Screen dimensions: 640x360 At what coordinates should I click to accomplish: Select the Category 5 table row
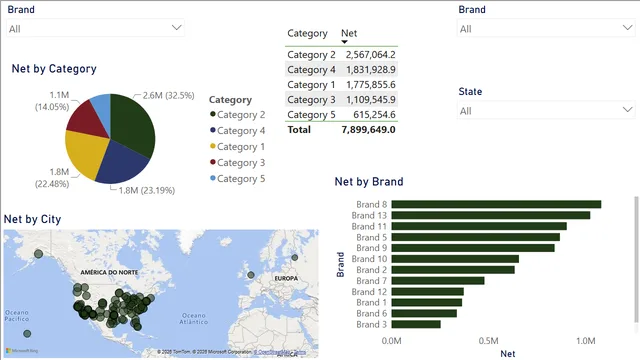pyautogui.click(x=341, y=114)
